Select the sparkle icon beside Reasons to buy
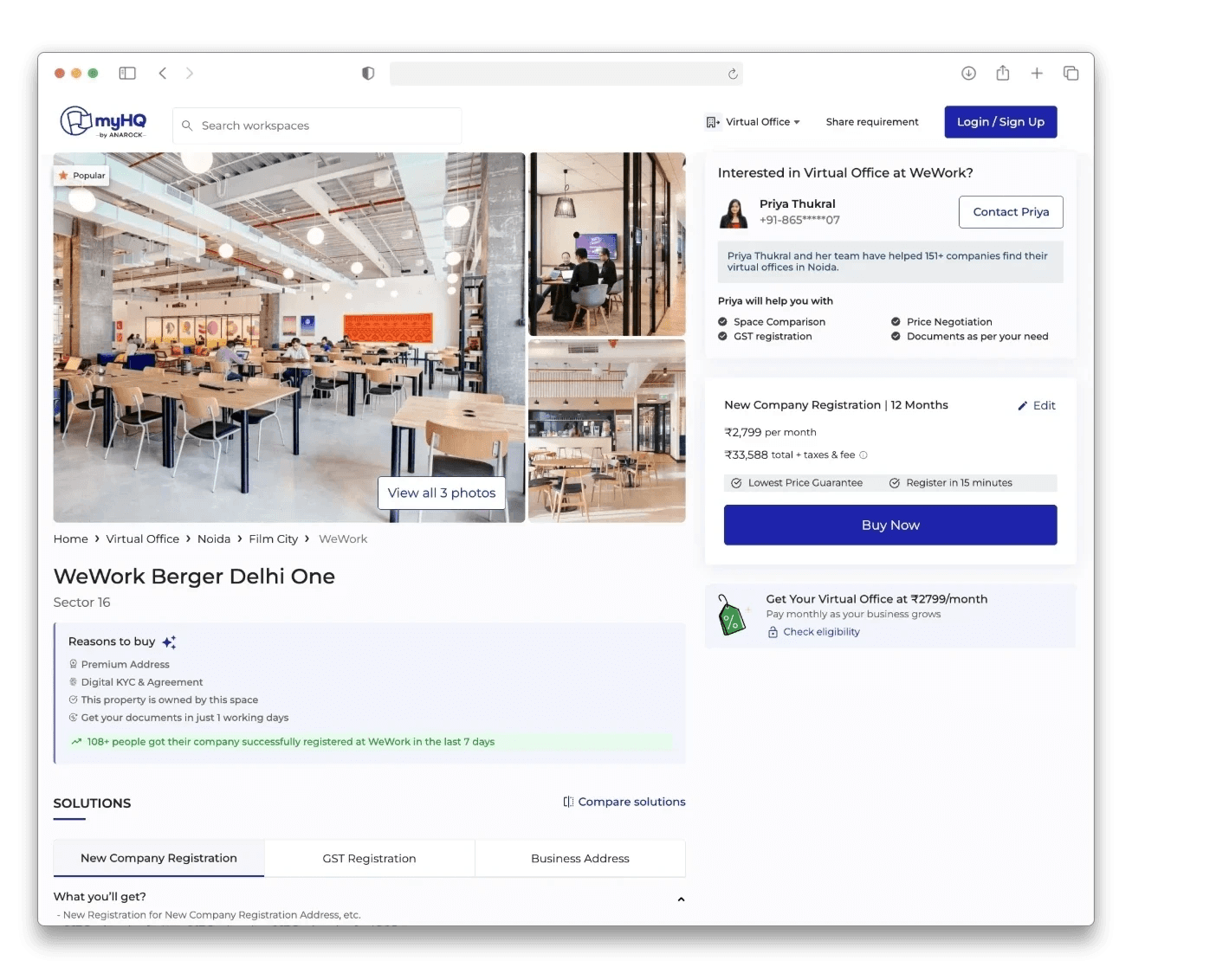Screen dimensions: 1229x980 coord(169,642)
